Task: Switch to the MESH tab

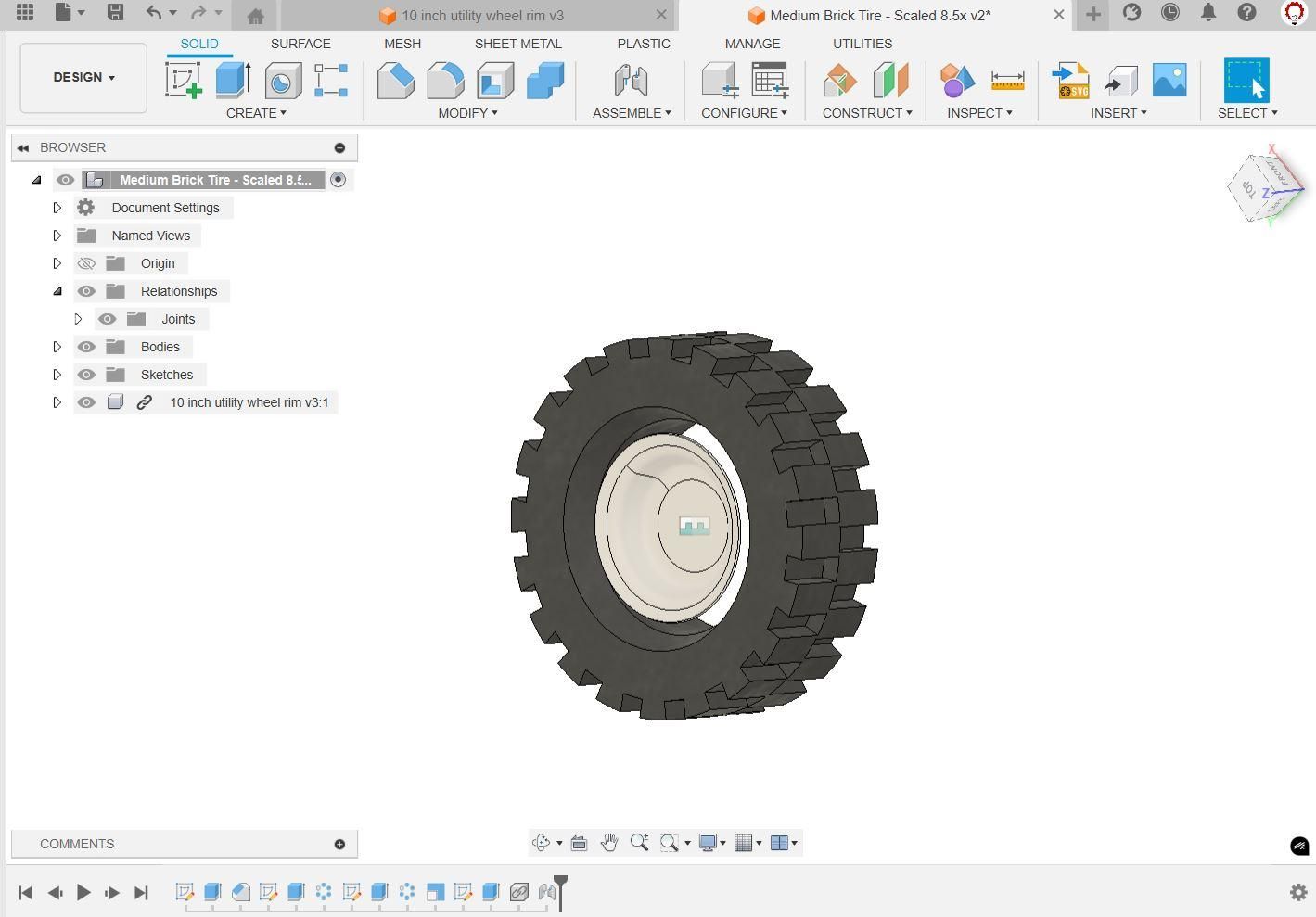Action: point(402,44)
